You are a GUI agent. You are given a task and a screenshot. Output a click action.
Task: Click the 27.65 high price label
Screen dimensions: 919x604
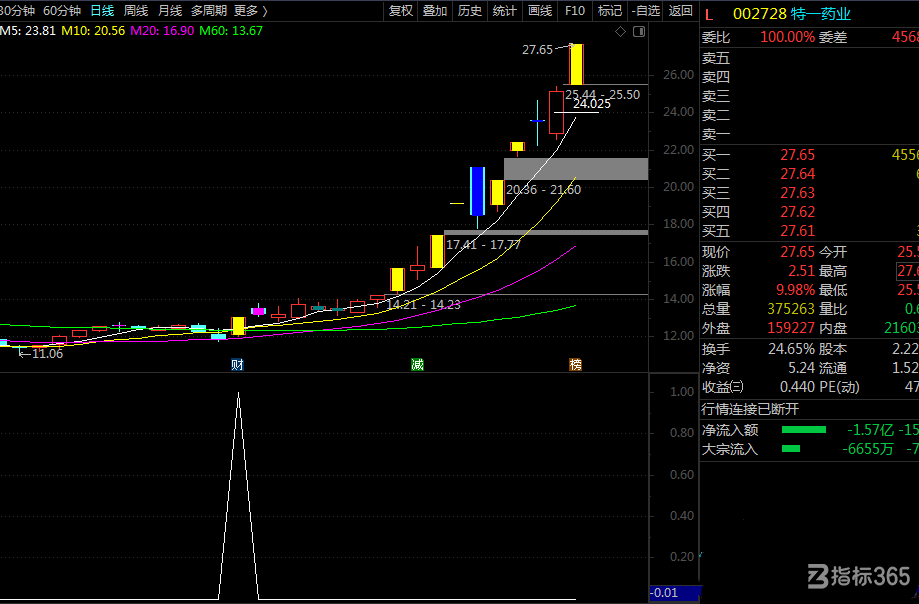(537, 50)
